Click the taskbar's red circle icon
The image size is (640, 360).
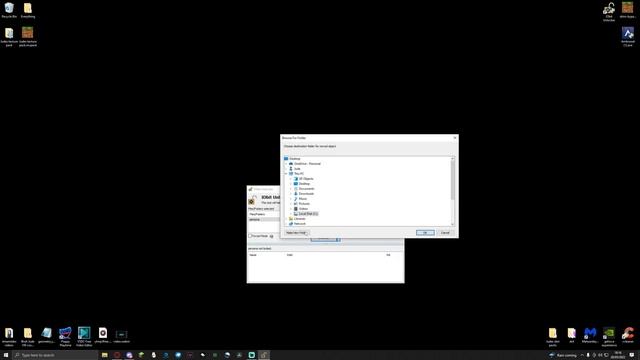[117, 355]
